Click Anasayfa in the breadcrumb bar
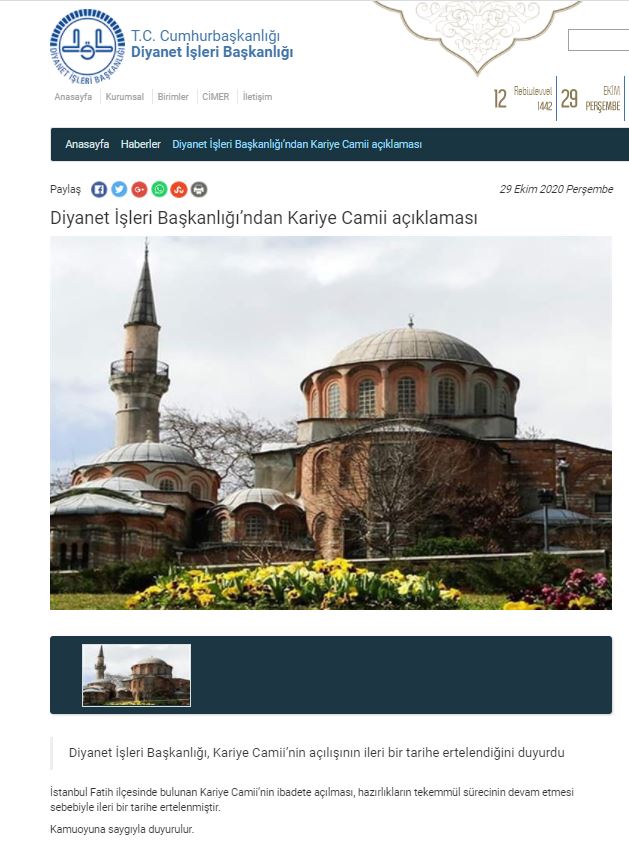Viewport: 629px width, 841px height. pos(87,144)
